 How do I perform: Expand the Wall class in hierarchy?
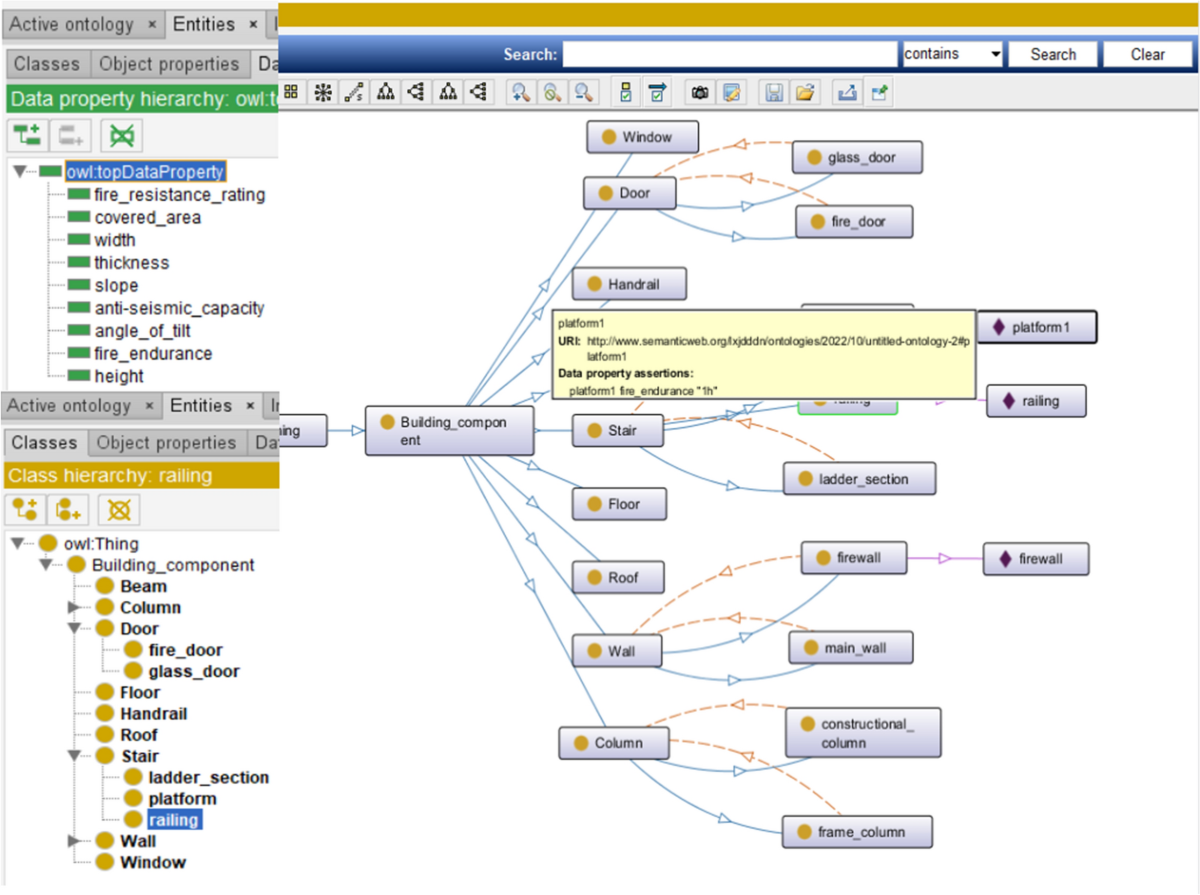point(75,842)
